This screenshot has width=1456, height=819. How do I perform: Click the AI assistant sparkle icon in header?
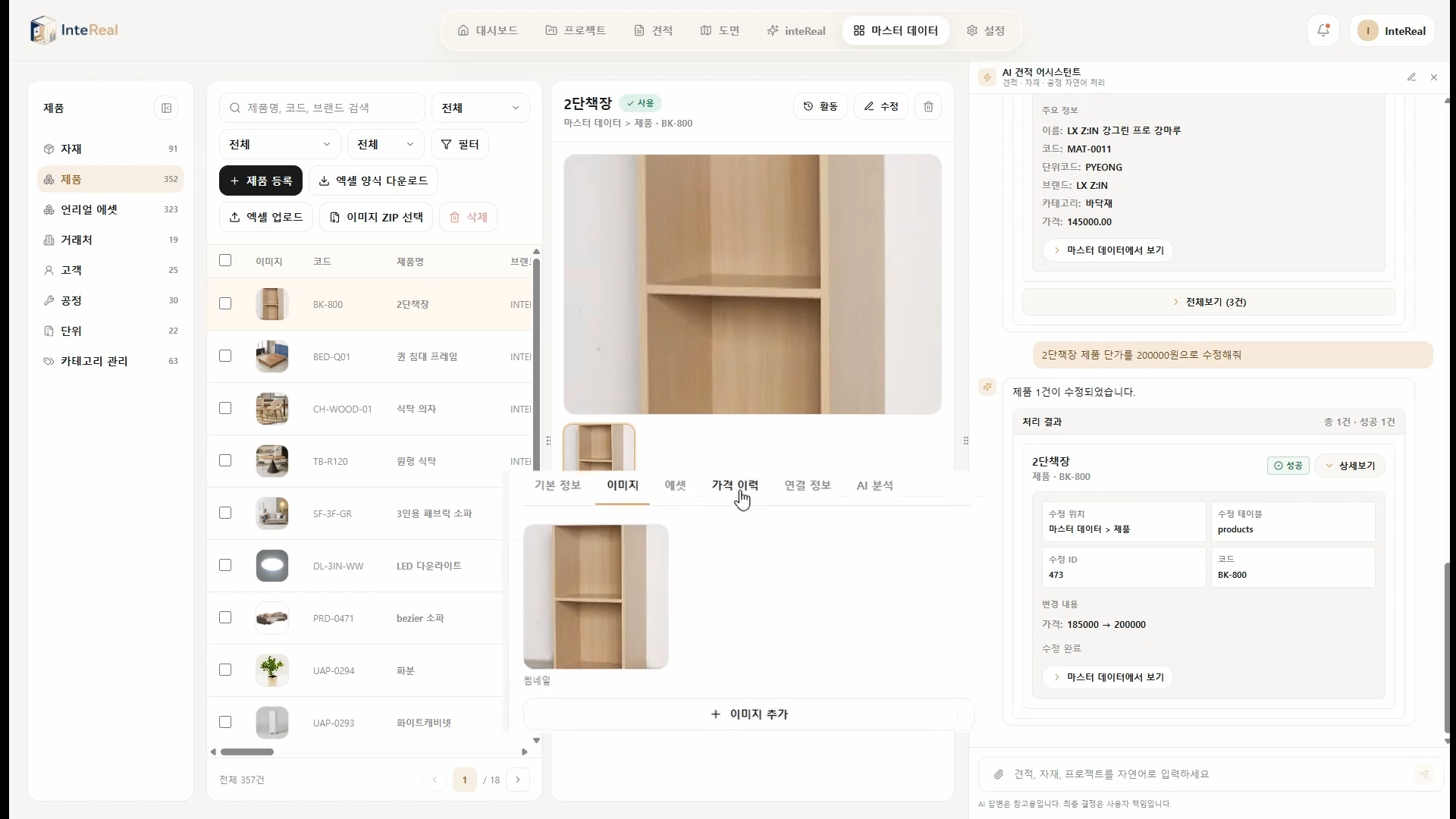987,77
